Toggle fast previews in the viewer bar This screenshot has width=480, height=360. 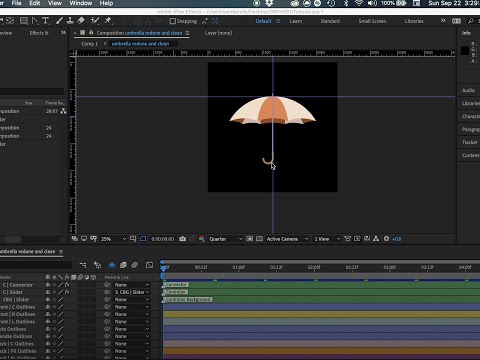357,239
